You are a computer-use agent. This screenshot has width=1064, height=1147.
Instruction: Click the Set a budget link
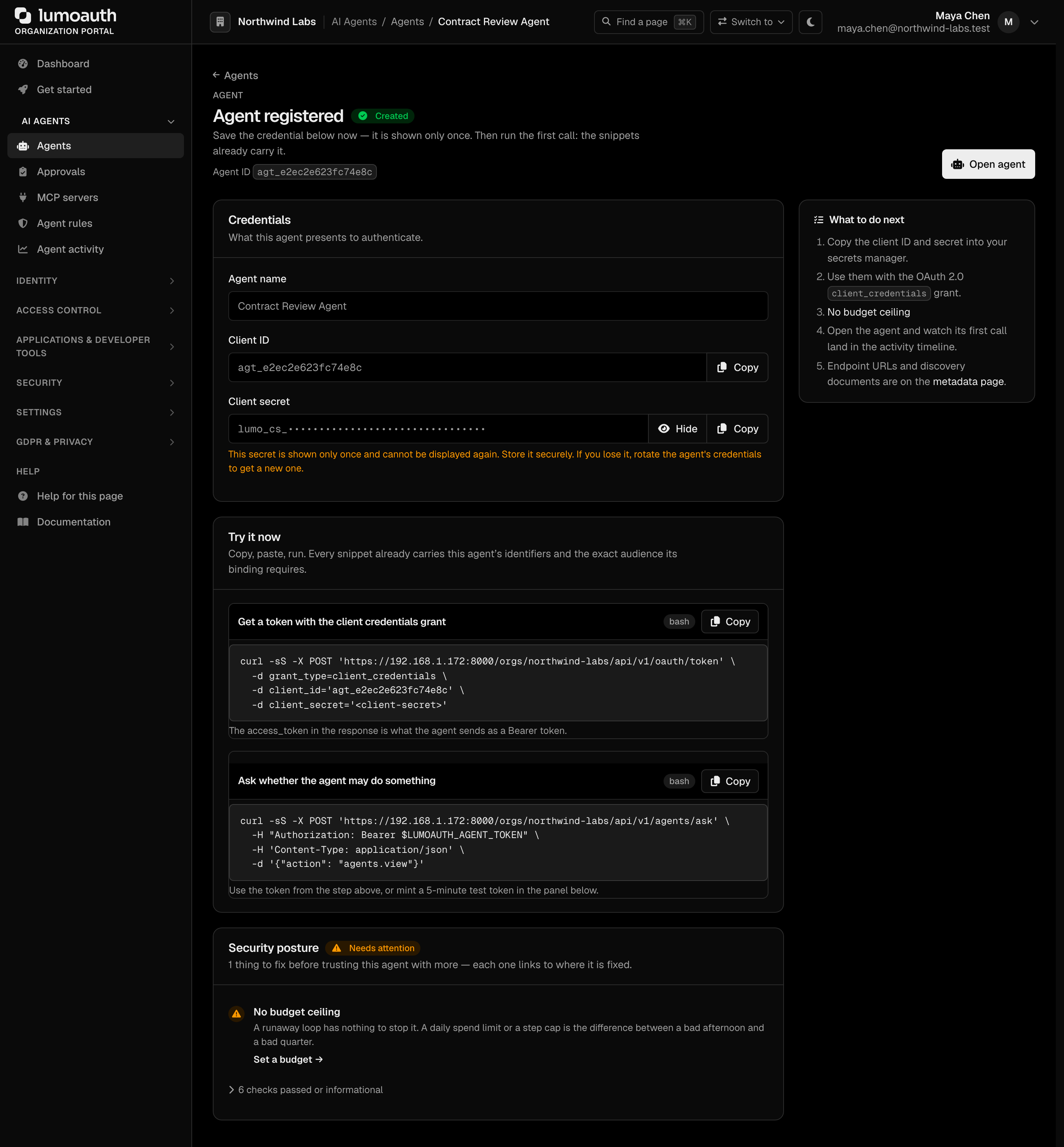pyautogui.click(x=288, y=1059)
